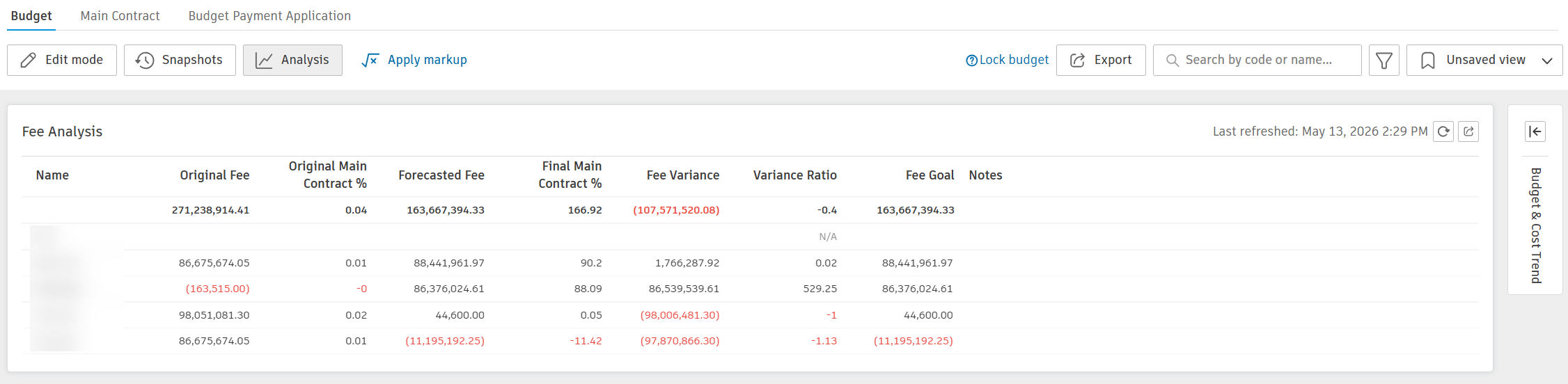The height and width of the screenshot is (384, 1568).
Task: Select variance ratio 529.25 cell
Action: click(x=820, y=289)
